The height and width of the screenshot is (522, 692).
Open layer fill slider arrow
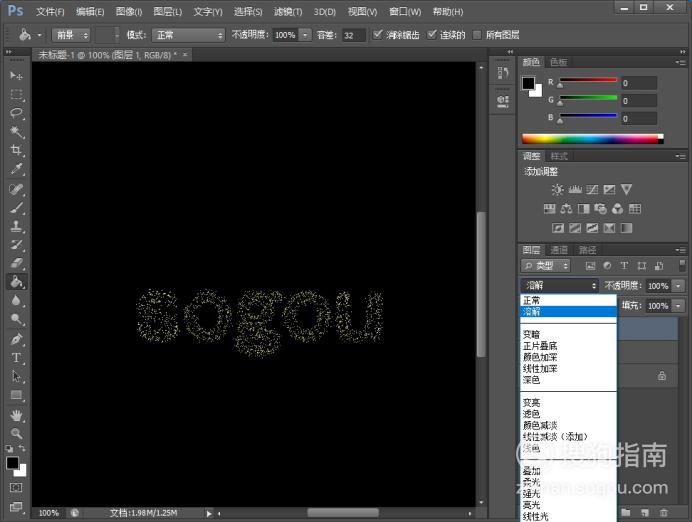[678, 305]
